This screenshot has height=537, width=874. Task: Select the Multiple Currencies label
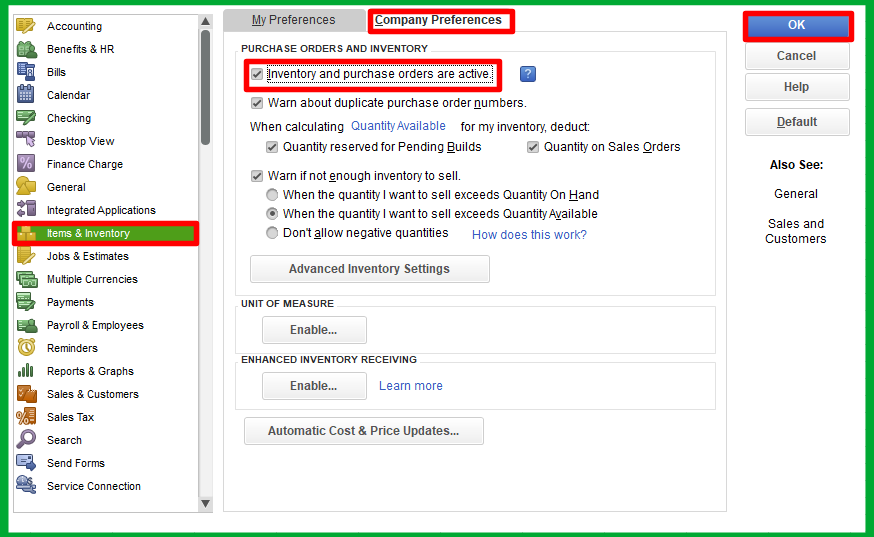pos(92,279)
